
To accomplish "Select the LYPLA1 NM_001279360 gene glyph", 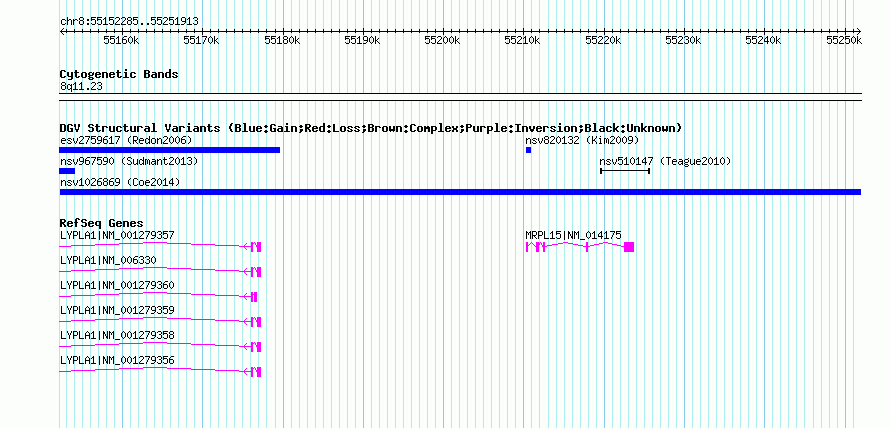I will click(x=158, y=296).
